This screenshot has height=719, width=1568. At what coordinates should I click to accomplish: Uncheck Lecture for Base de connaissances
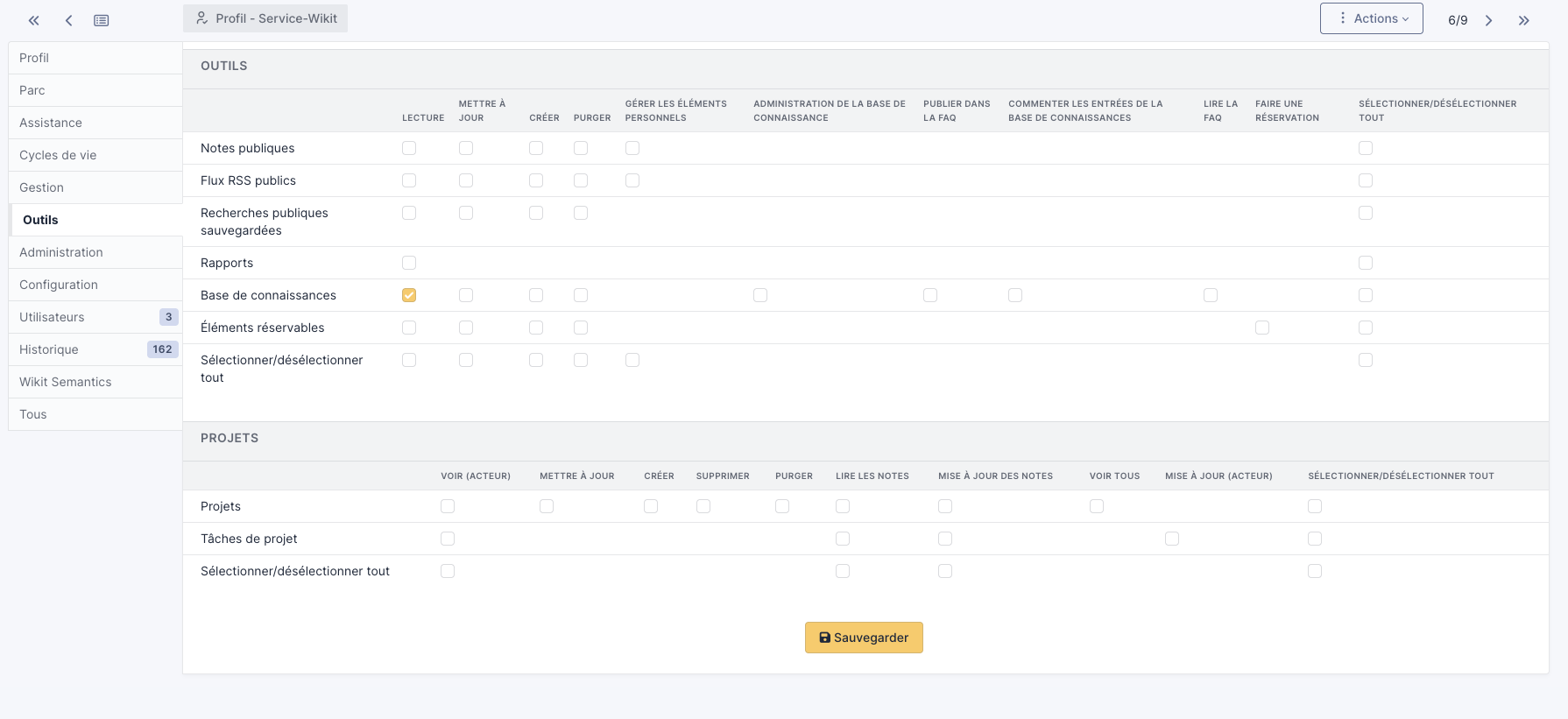(409, 295)
